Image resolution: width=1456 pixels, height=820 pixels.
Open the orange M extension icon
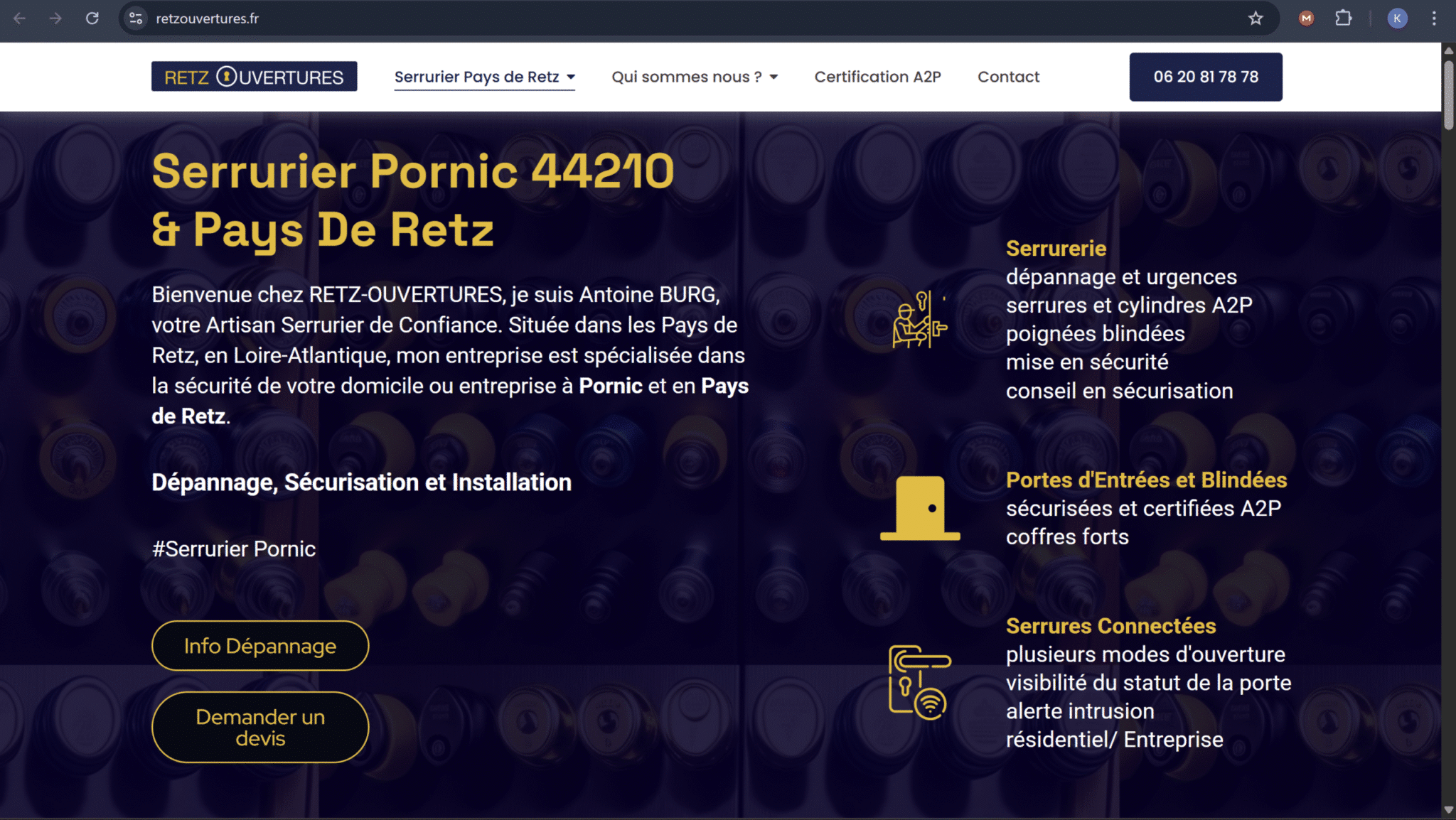coord(1306,18)
